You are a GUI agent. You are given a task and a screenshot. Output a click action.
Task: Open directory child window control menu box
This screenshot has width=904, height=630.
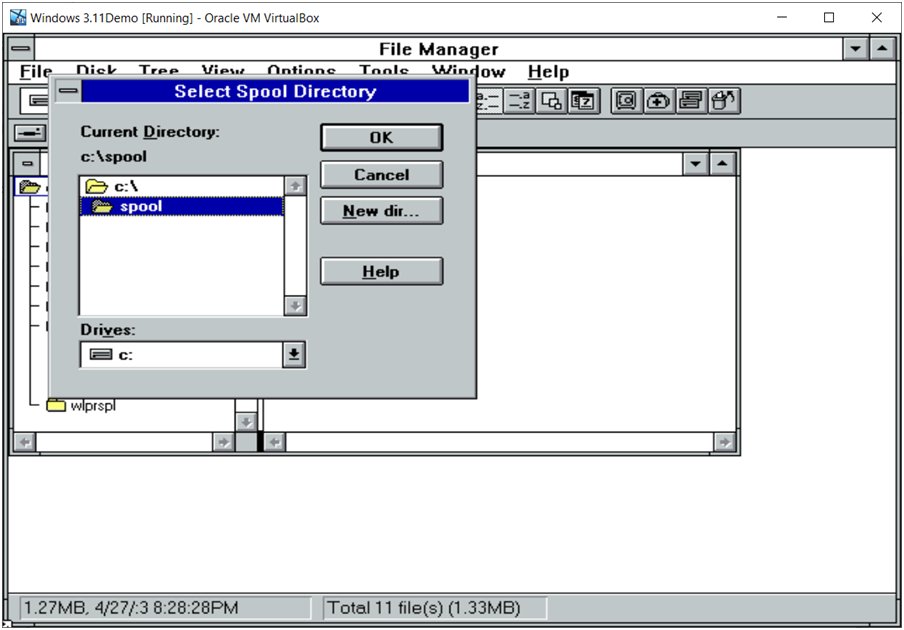tap(27, 164)
